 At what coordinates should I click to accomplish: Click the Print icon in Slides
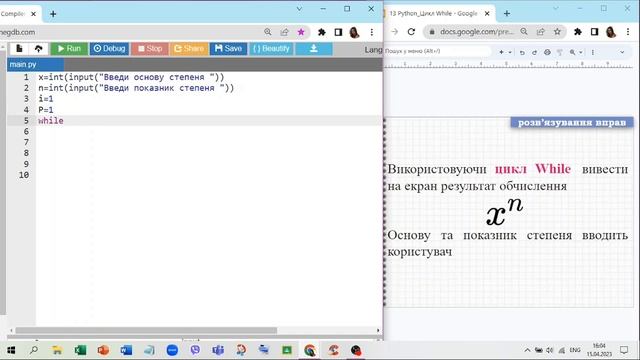547,52
